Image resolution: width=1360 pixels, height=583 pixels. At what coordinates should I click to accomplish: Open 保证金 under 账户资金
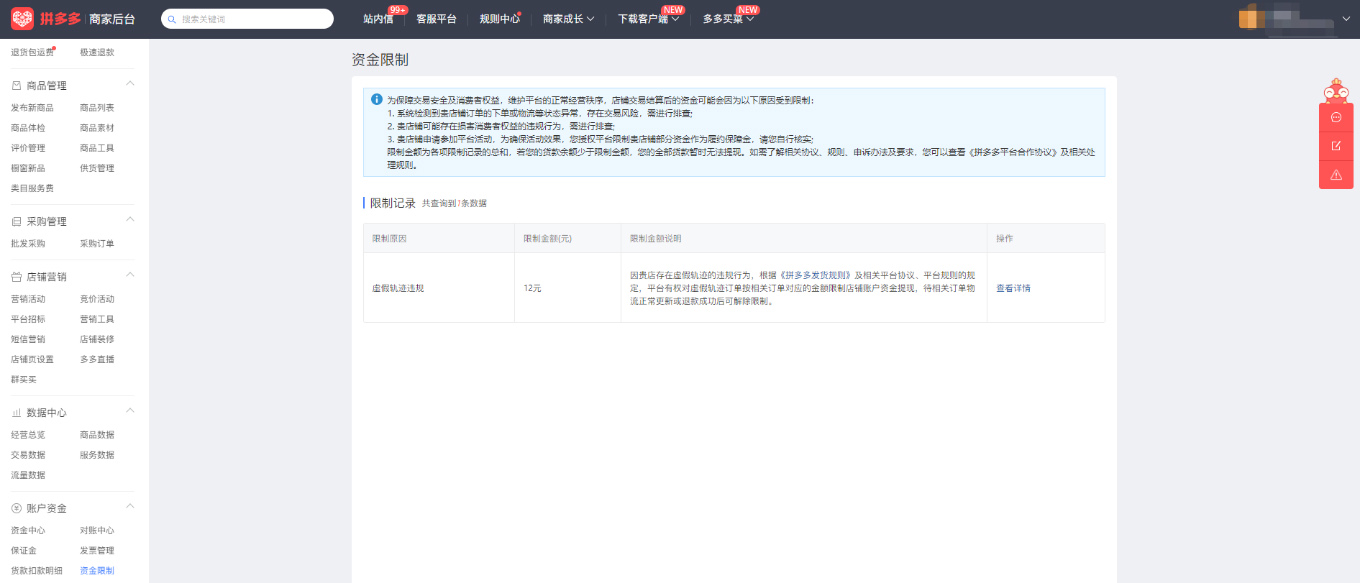click(x=23, y=550)
